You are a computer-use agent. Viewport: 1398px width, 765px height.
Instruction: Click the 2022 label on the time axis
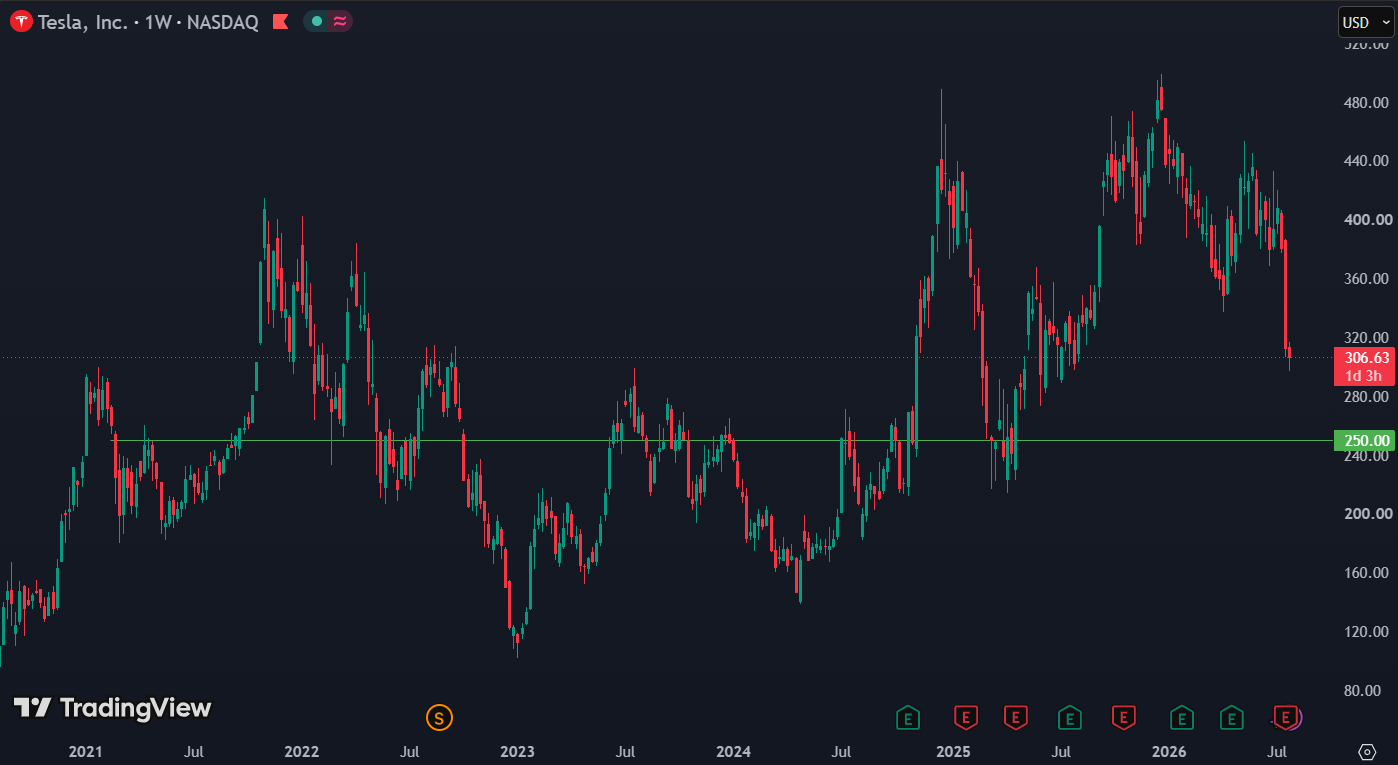click(301, 752)
